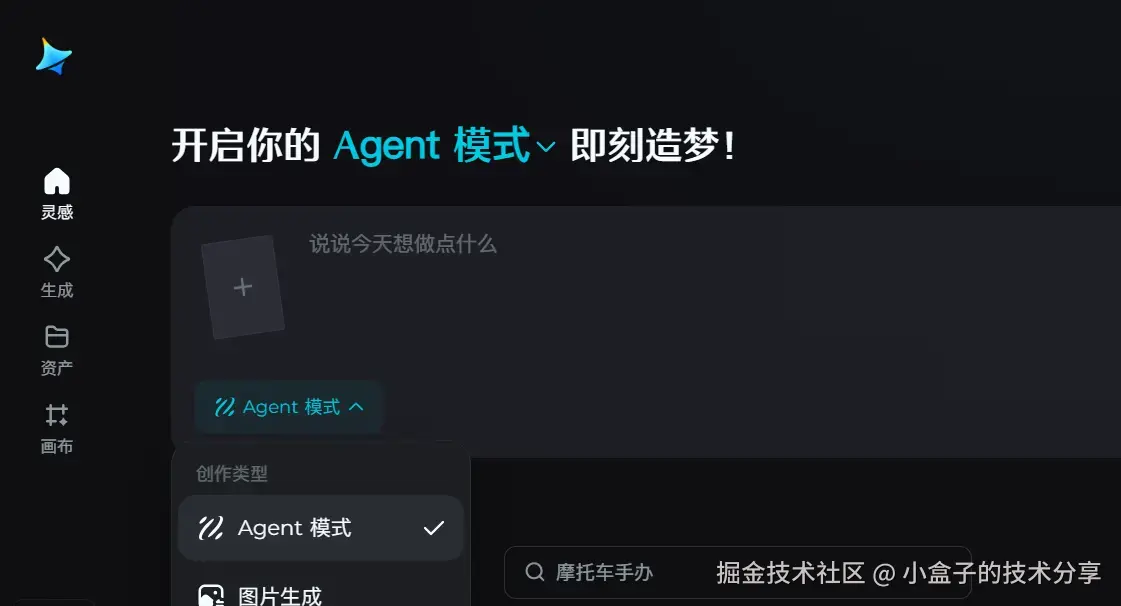Screen dimensions: 1121x606
Task: Open the 画布 canvas icon
Action: tap(56, 414)
